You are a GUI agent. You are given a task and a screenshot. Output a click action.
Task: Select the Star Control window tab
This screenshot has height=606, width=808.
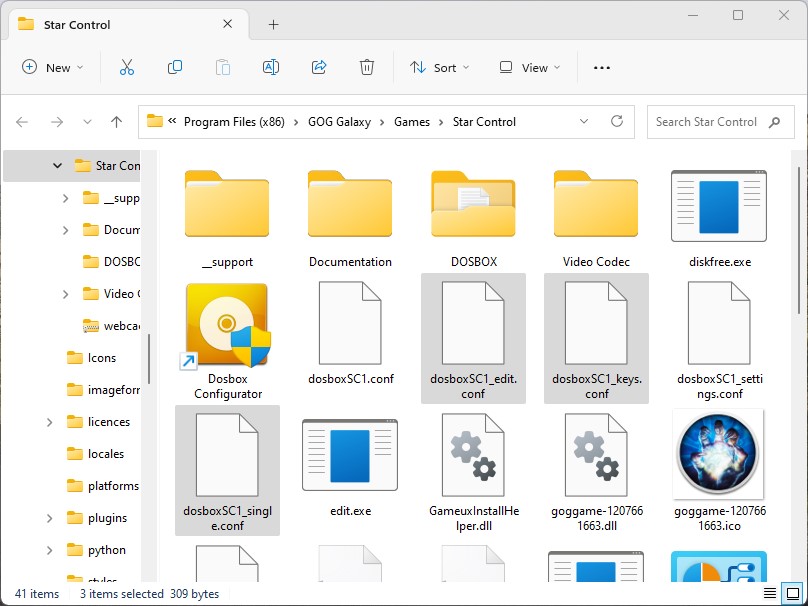(126, 25)
